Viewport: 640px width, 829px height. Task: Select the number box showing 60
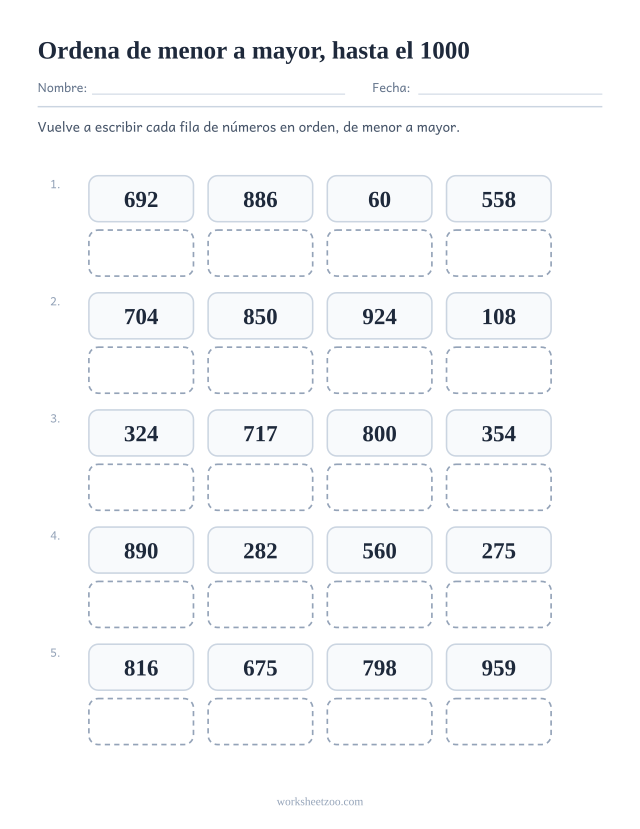coord(379,199)
